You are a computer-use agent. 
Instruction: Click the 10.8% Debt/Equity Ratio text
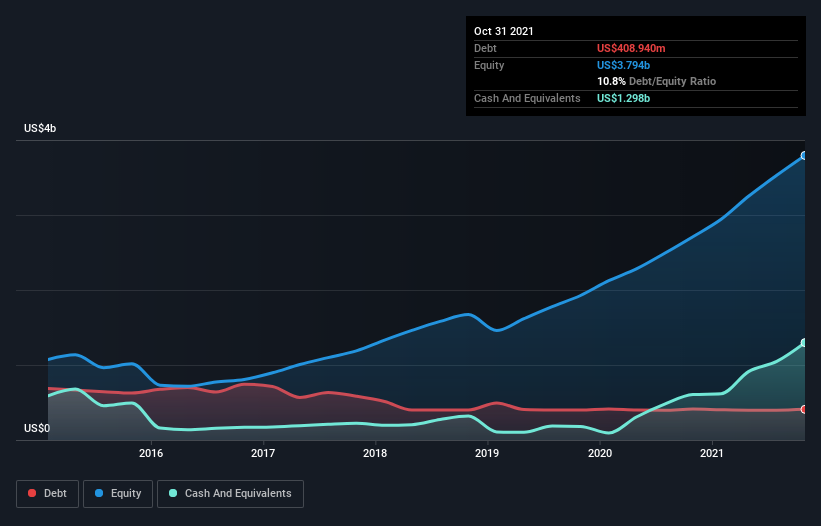[x=657, y=81]
